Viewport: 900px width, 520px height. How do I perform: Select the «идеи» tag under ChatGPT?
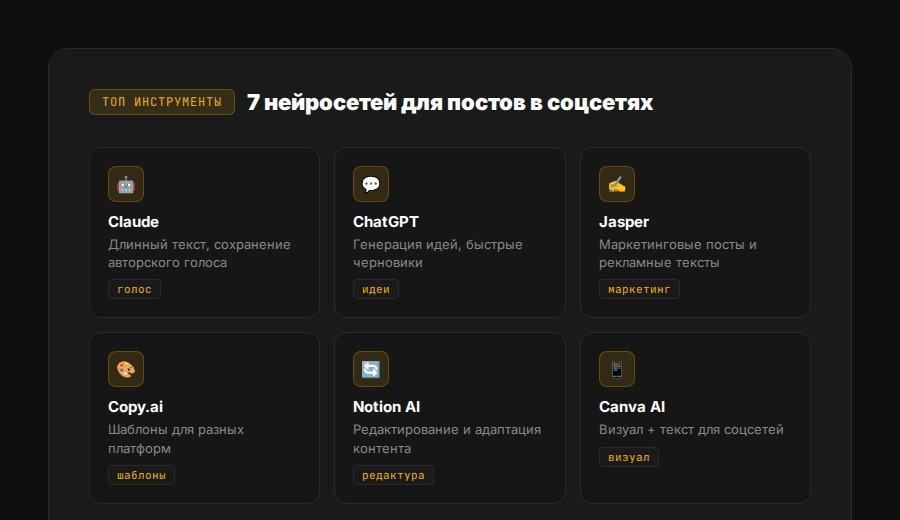click(376, 289)
